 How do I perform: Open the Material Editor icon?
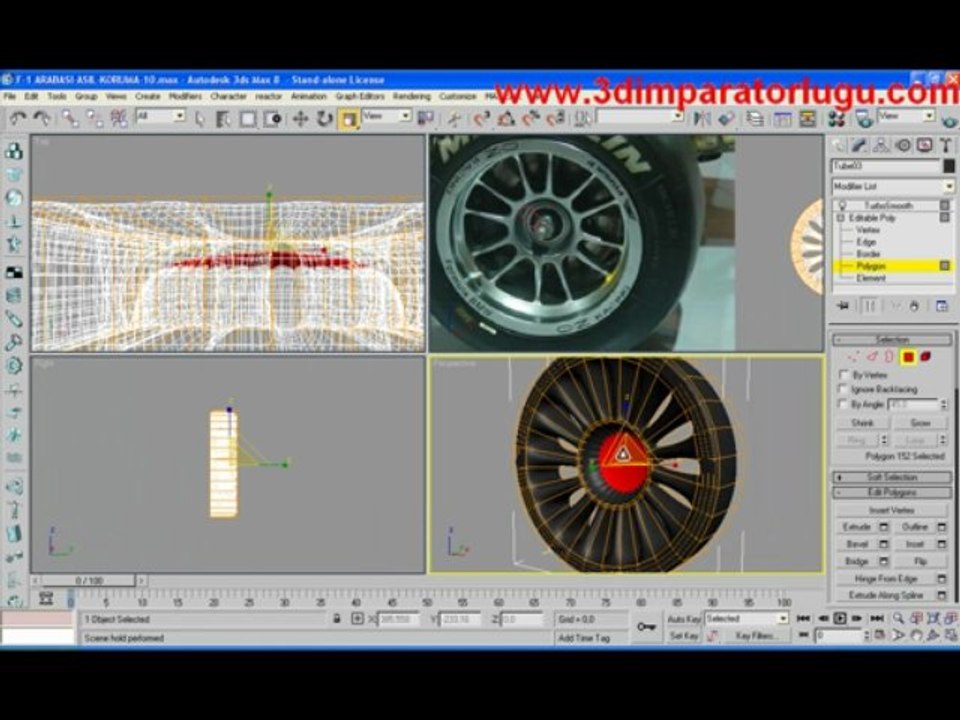coord(836,118)
